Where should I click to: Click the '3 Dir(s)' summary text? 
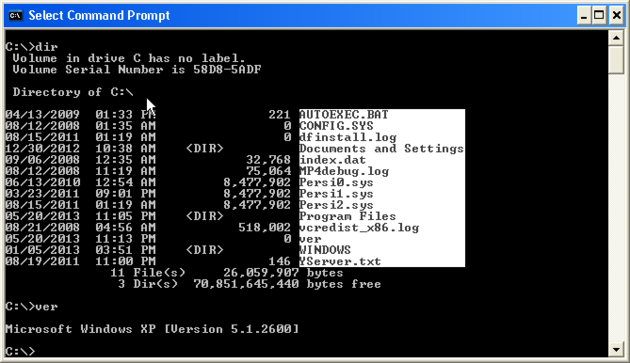[148, 284]
